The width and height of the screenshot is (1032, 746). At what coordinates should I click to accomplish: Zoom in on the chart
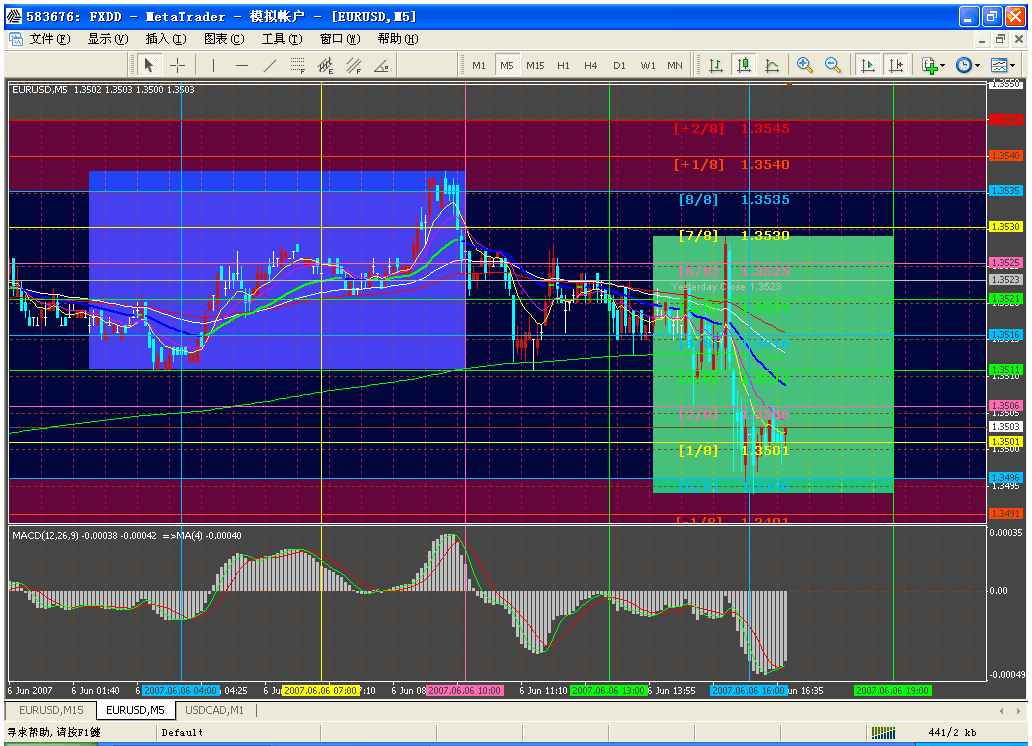pos(804,65)
